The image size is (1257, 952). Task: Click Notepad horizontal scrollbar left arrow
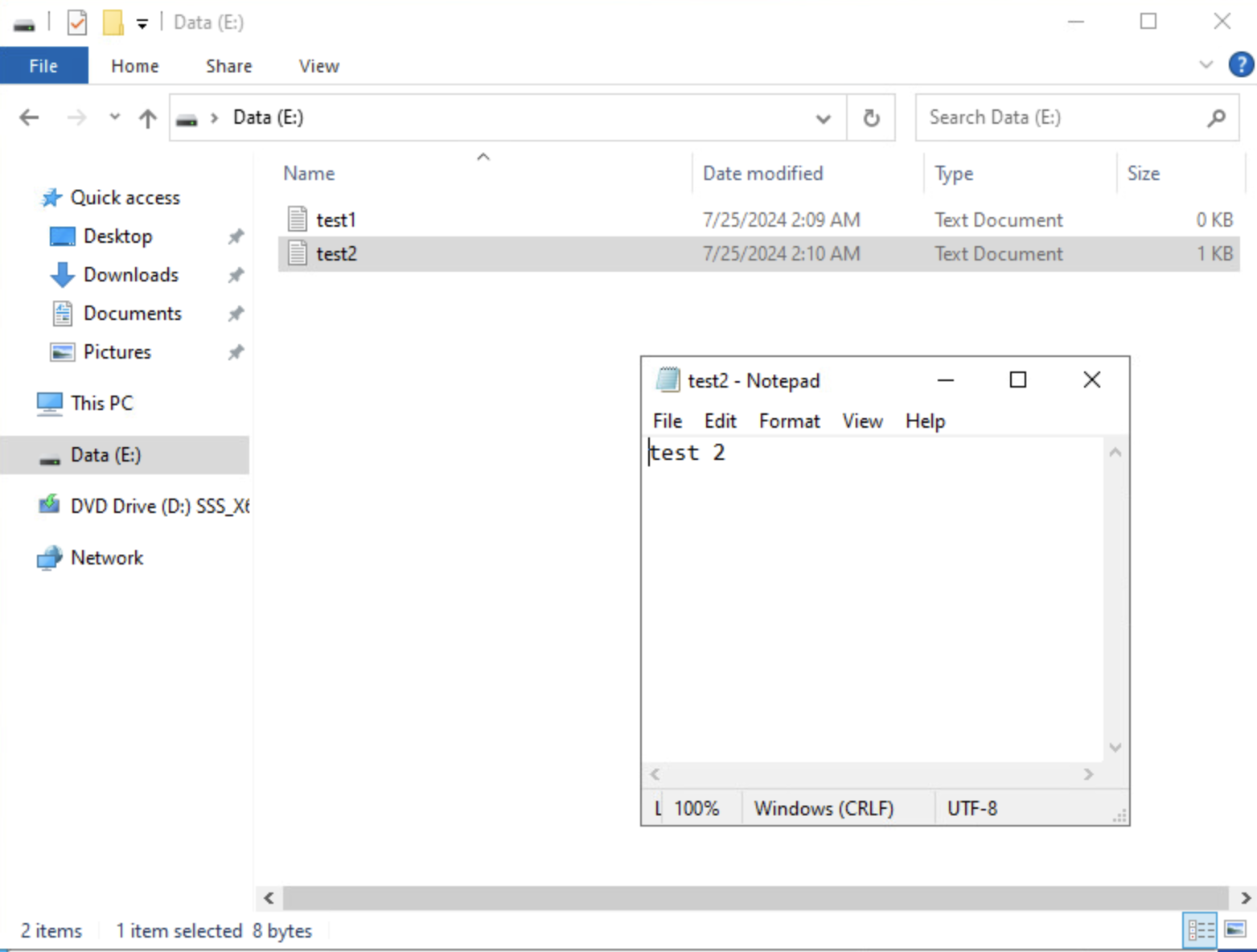pos(655,773)
